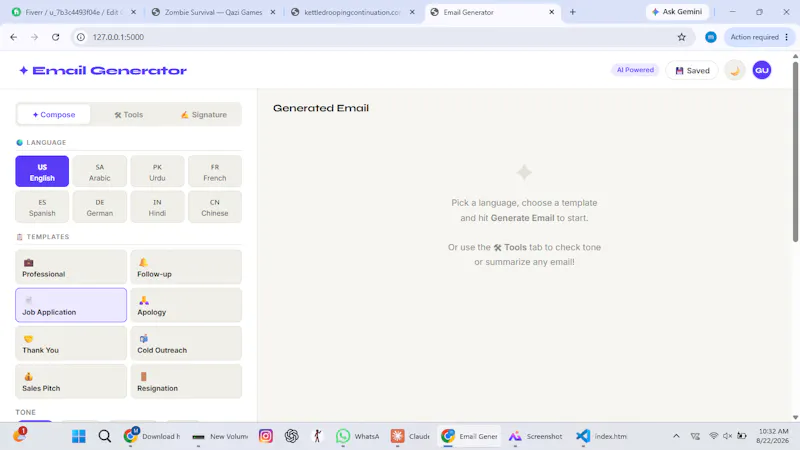The width and height of the screenshot is (800, 450).
Task: Select FR French language
Action: tap(215, 172)
